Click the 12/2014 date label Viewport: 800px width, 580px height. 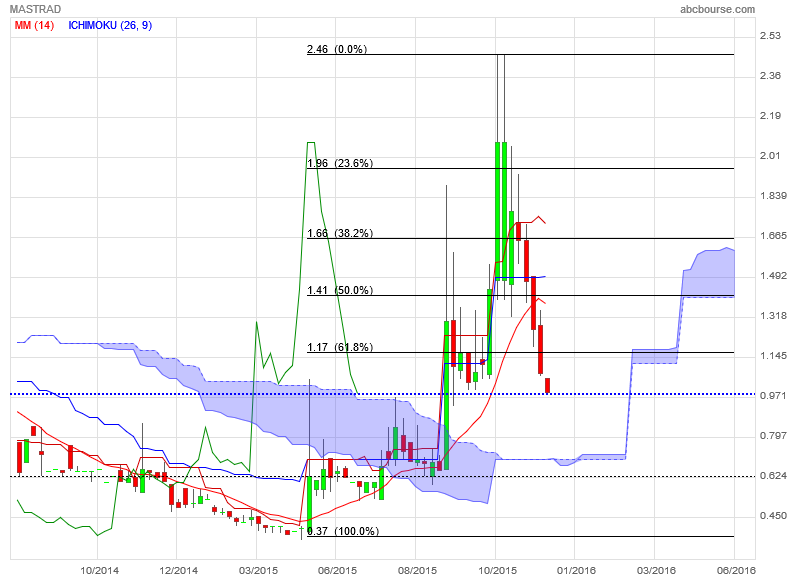(x=179, y=570)
